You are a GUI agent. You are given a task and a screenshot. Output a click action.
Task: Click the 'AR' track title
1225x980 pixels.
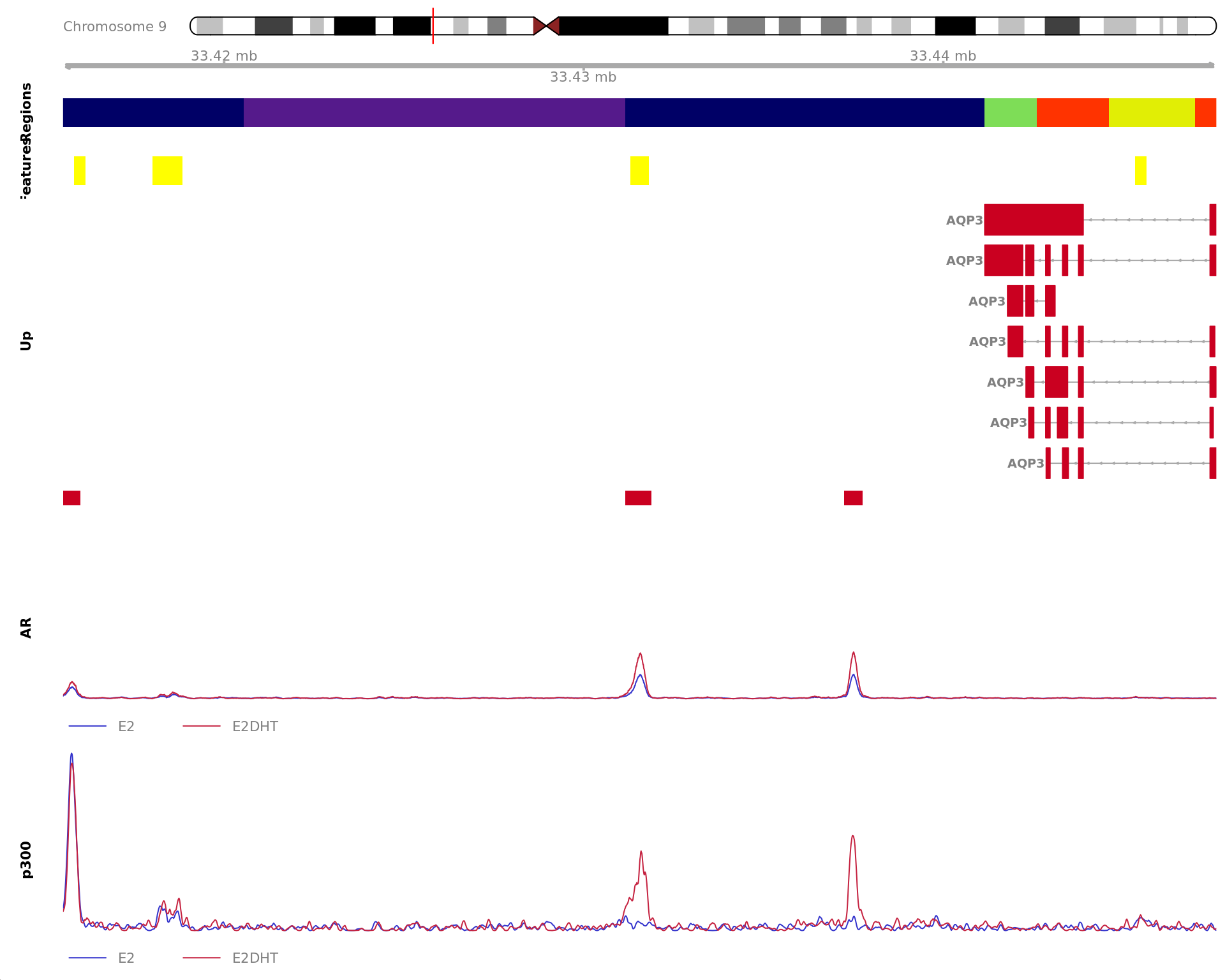click(26, 628)
